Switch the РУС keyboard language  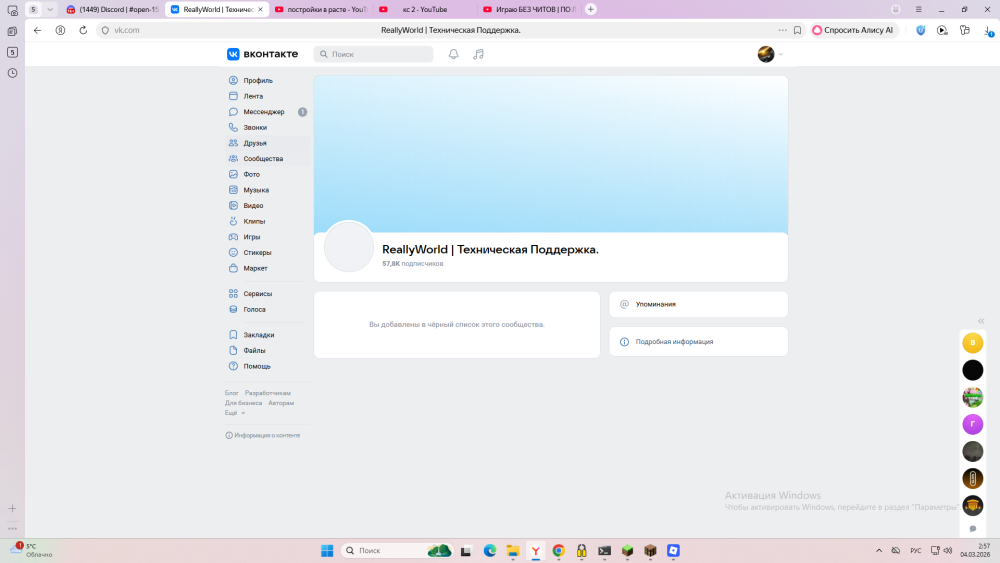point(916,551)
